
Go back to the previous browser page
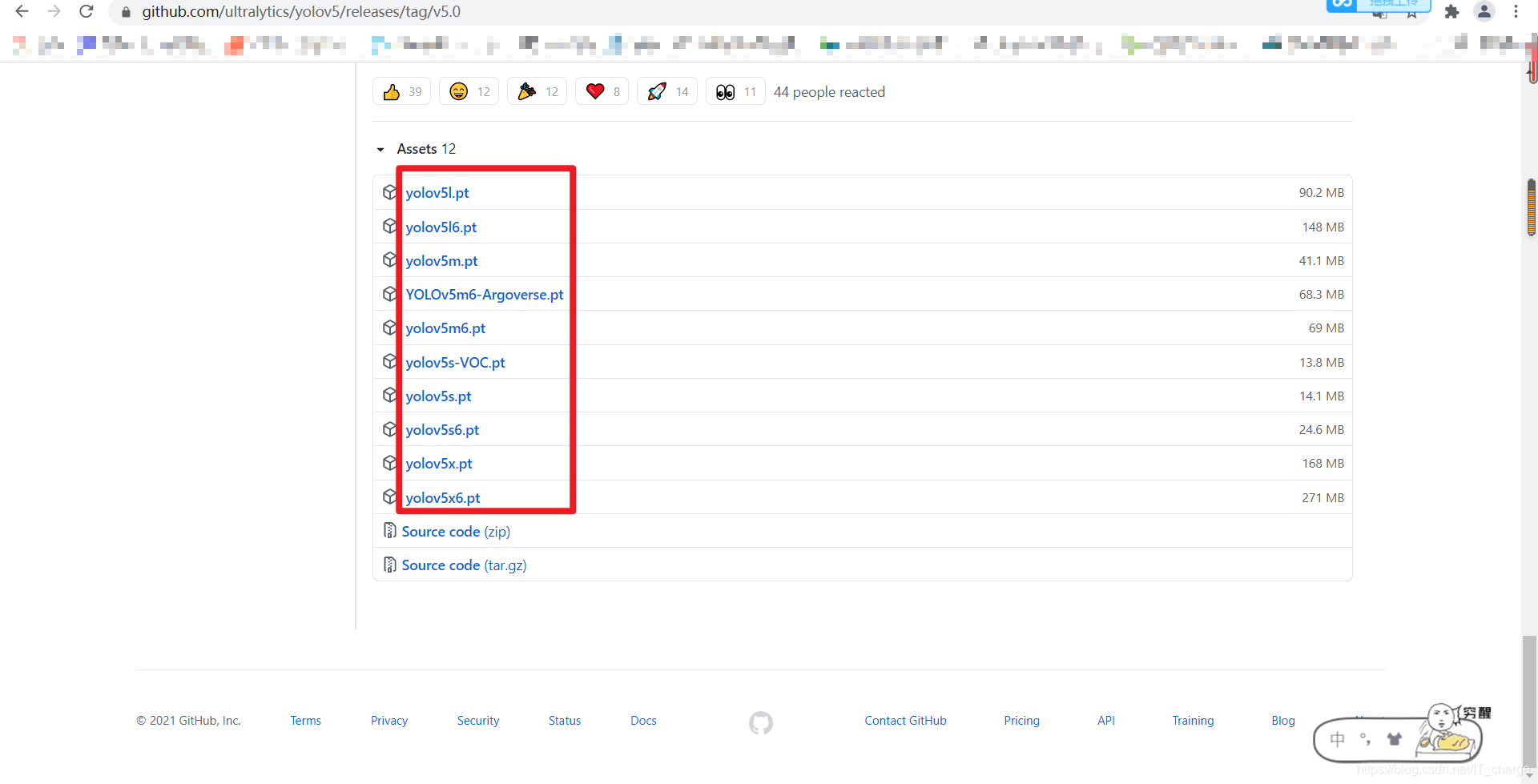[22, 11]
